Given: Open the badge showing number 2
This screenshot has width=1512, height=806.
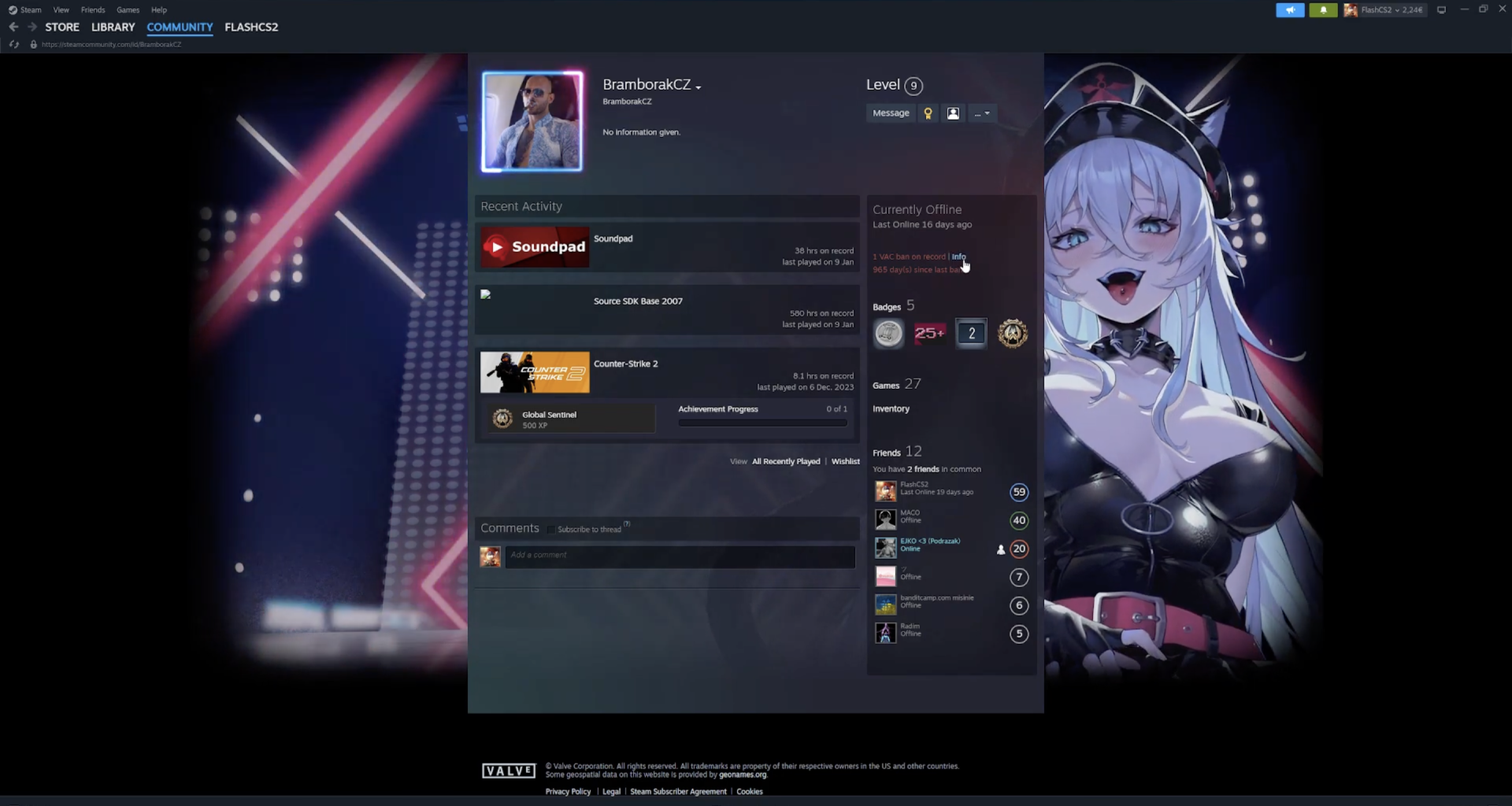Looking at the screenshot, I should (x=971, y=334).
